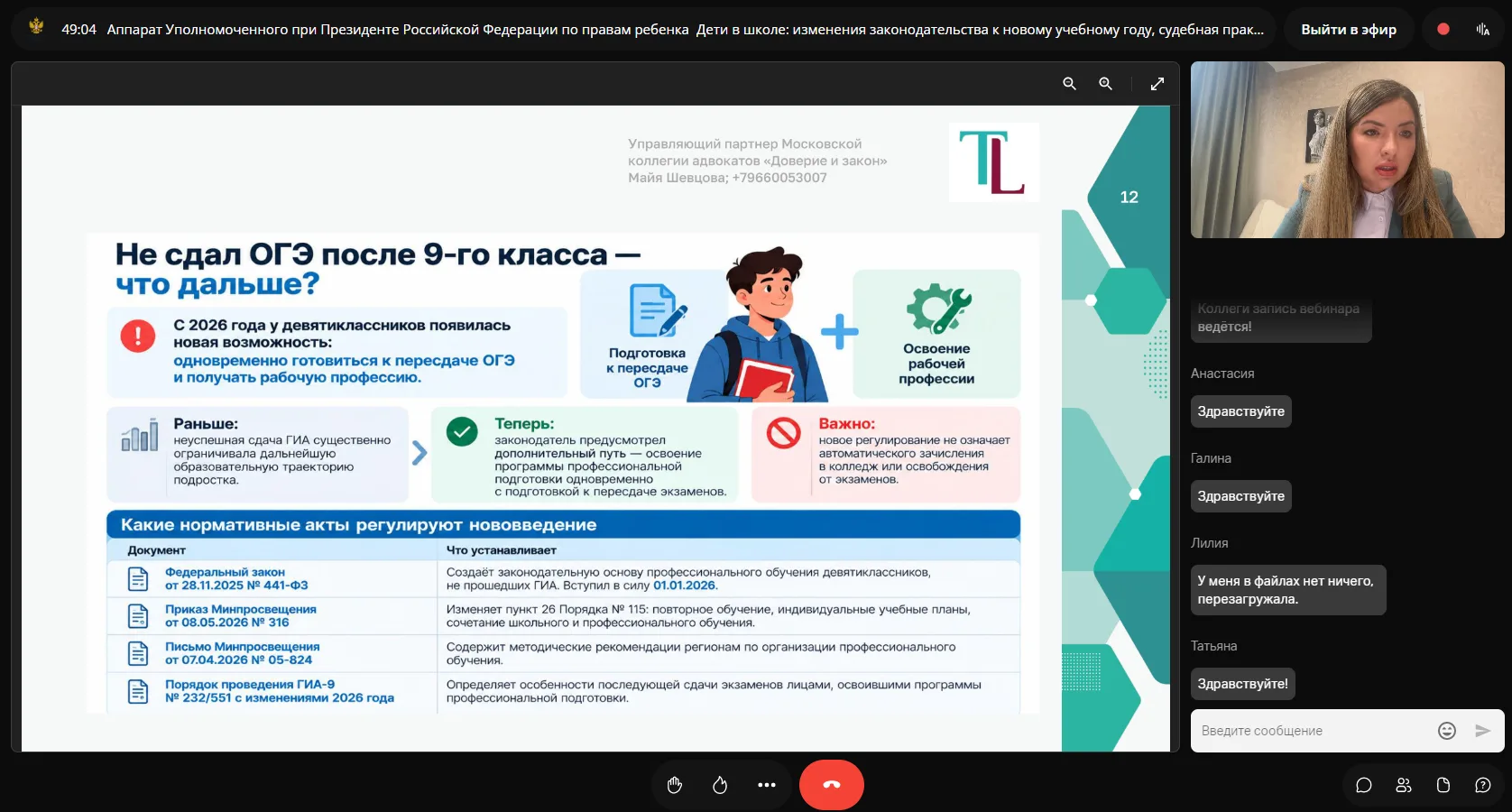The height and width of the screenshot is (812, 1512).
Task: Click Письмо Минпросвещения № 05-824 row
Action: pos(563,653)
